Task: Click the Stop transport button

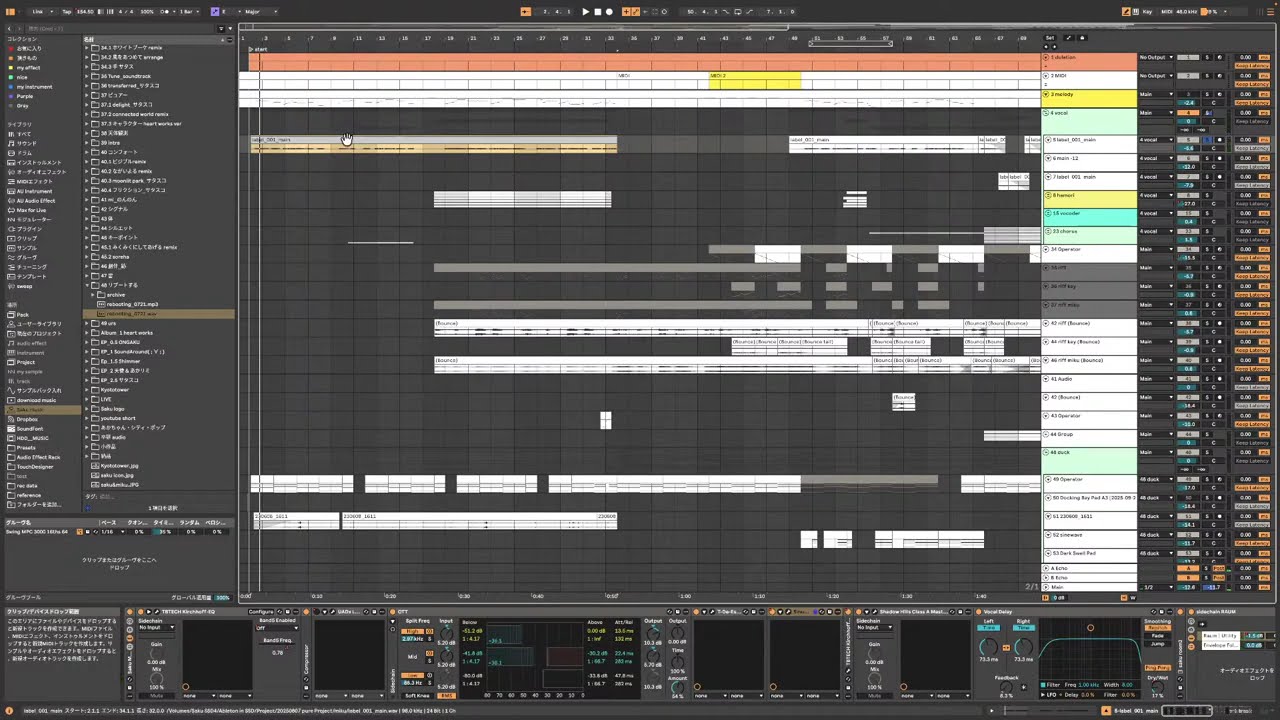Action: click(598, 12)
